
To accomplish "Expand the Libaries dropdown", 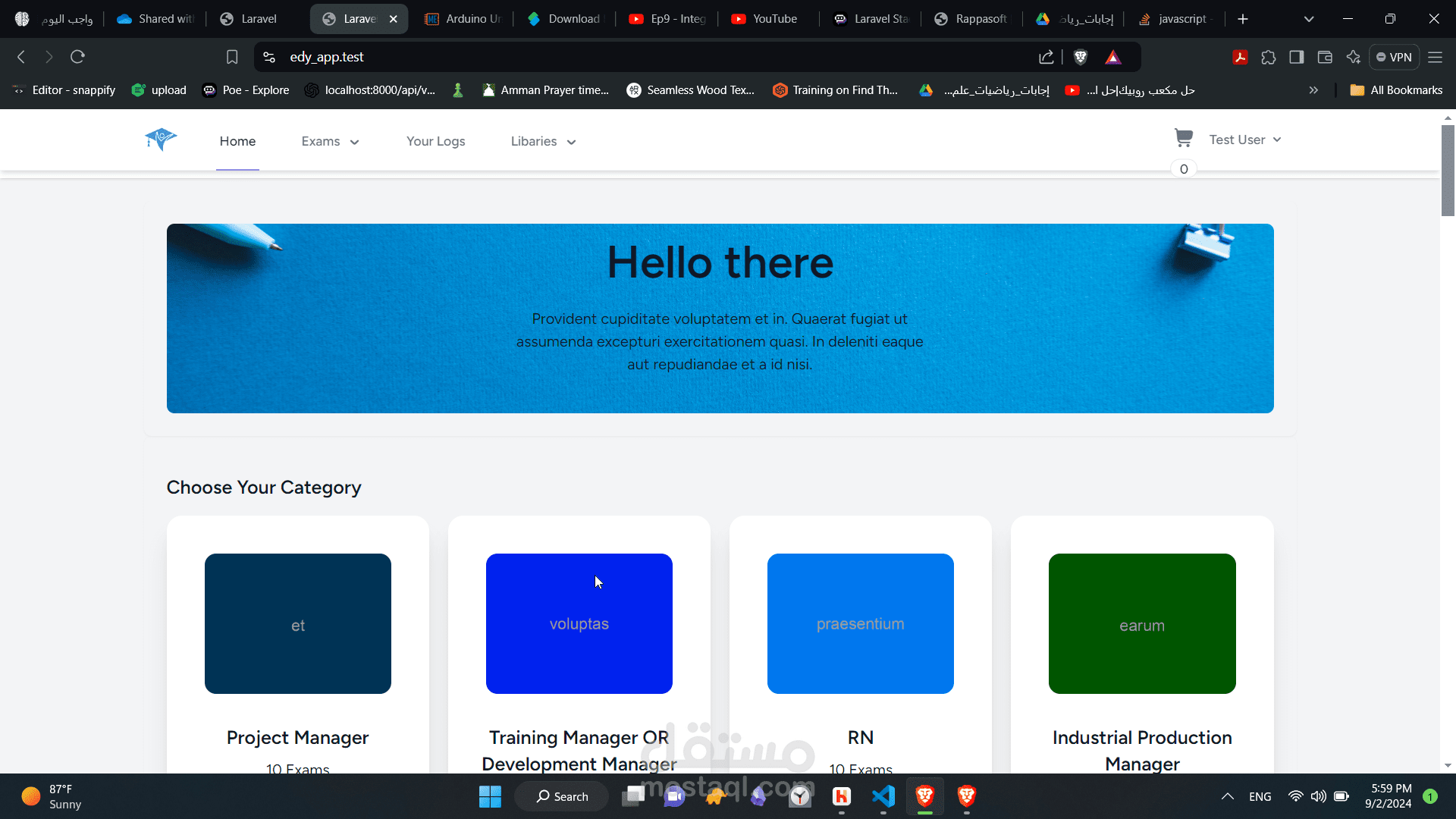I will [x=542, y=141].
